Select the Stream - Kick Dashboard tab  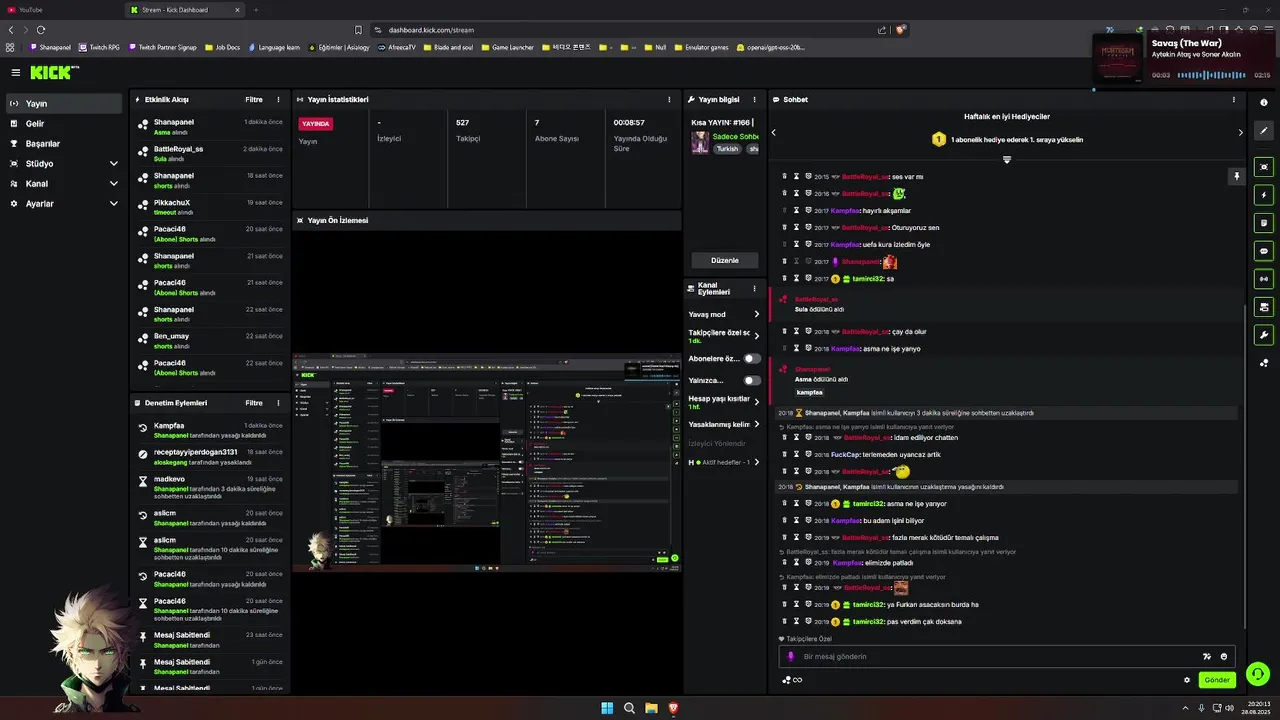(184, 9)
